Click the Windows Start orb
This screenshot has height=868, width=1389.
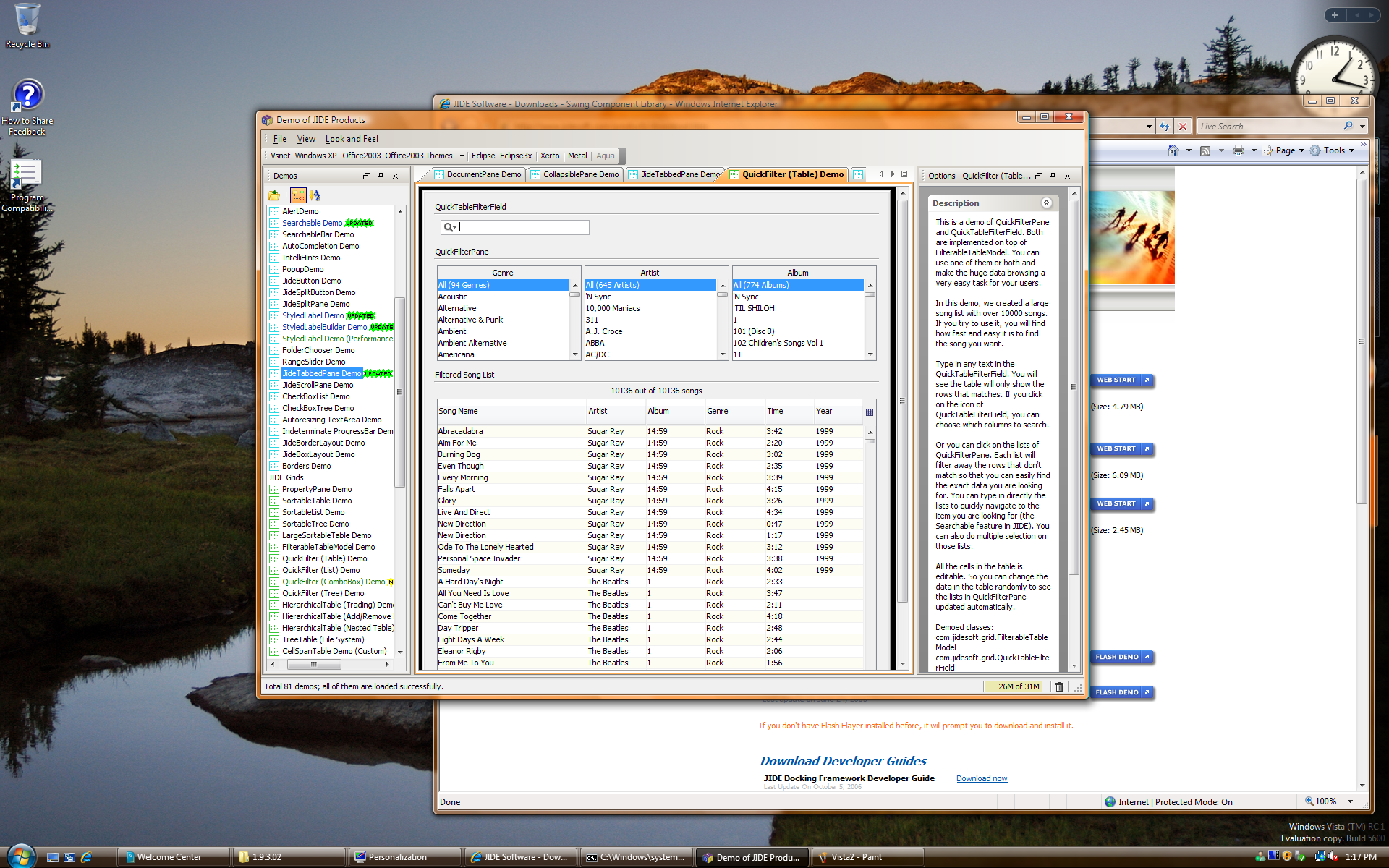pyautogui.click(x=20, y=856)
